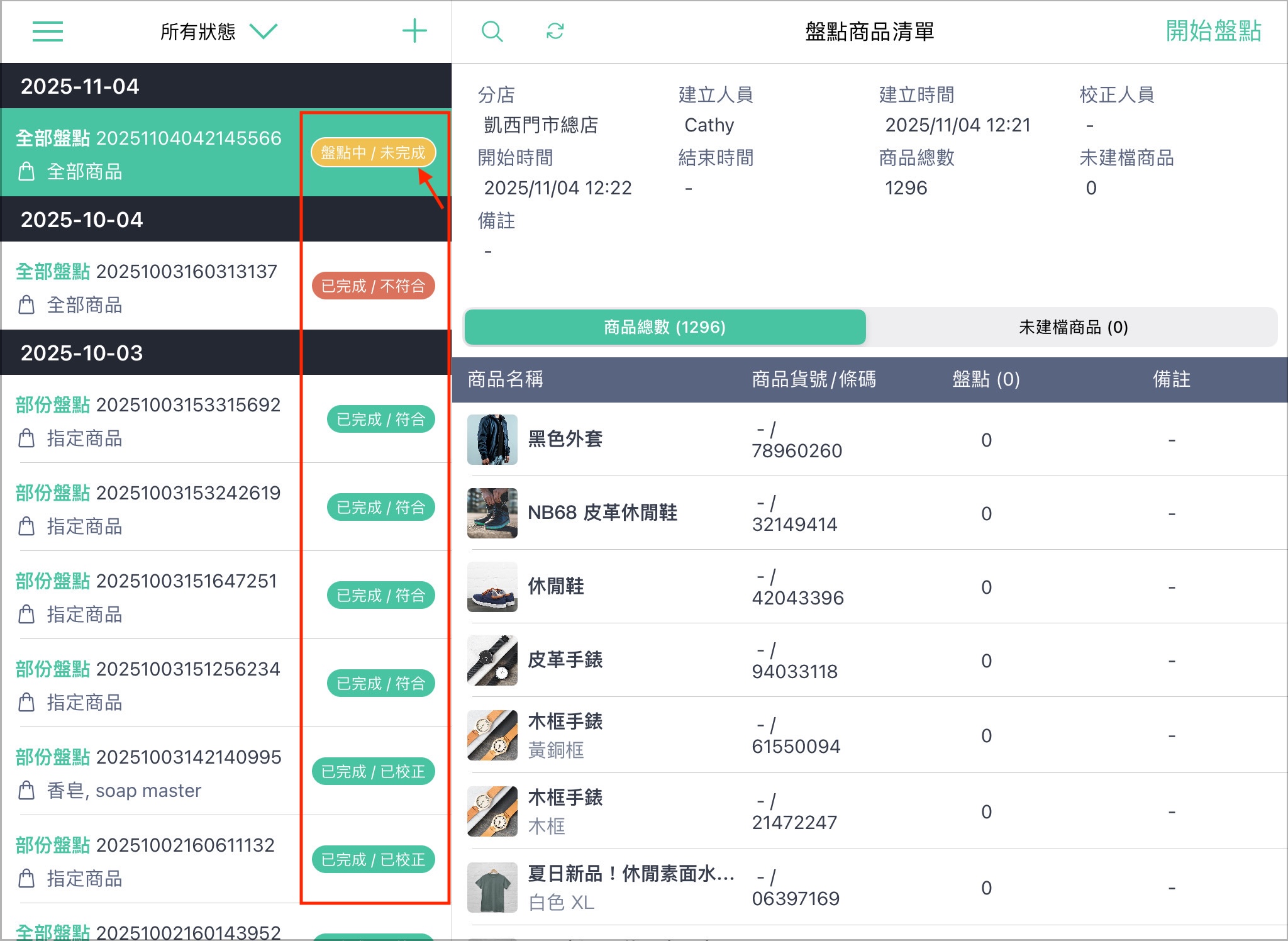The height and width of the screenshot is (941, 1288).
Task: Select the 黑色外套 product name
Action: point(565,439)
